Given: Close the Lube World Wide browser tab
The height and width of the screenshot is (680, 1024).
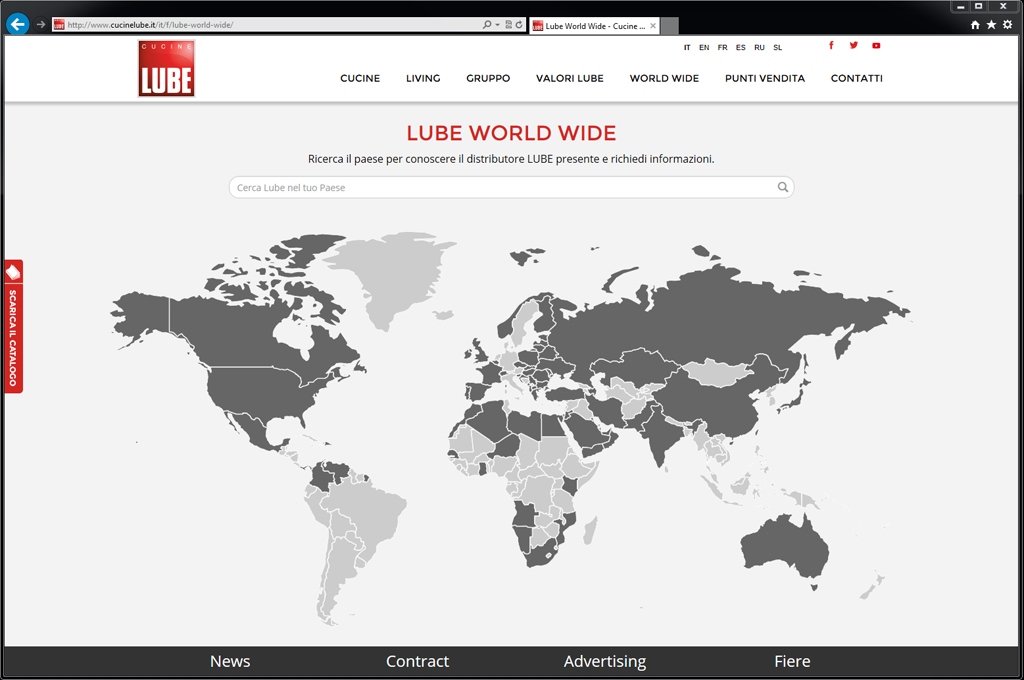Looking at the screenshot, I should 652,26.
